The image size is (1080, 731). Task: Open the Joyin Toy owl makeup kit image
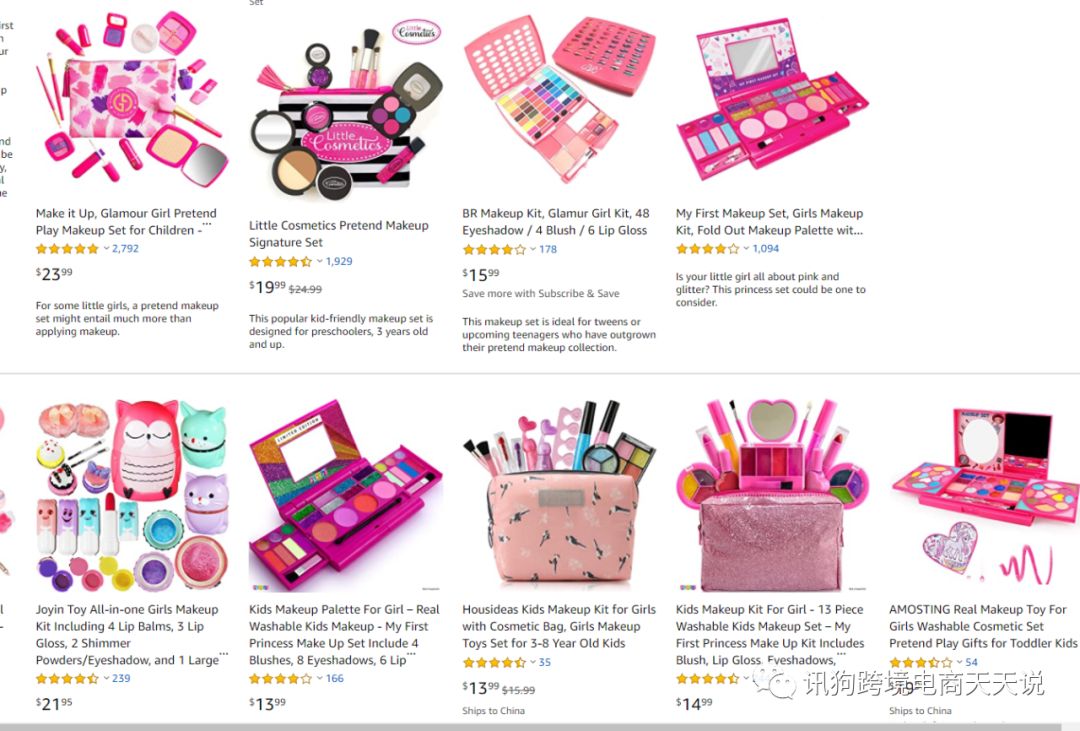(132, 495)
